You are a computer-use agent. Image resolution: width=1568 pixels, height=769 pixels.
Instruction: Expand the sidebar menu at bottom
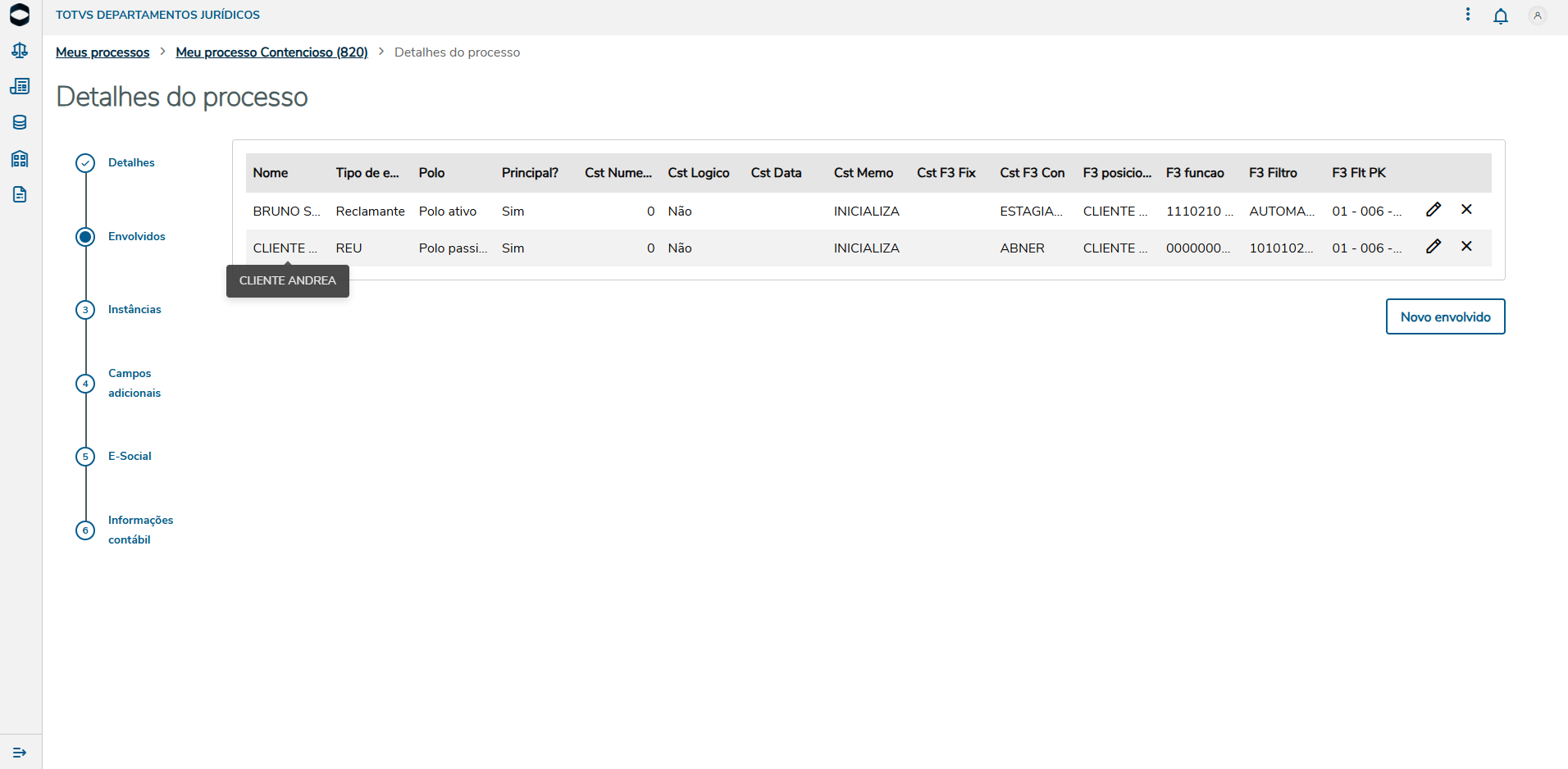coord(20,752)
